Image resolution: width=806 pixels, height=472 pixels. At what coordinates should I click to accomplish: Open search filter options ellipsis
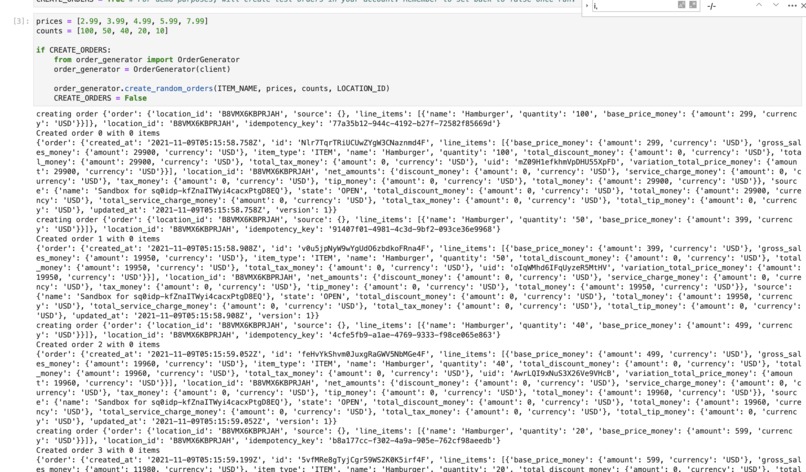tap(792, 6)
